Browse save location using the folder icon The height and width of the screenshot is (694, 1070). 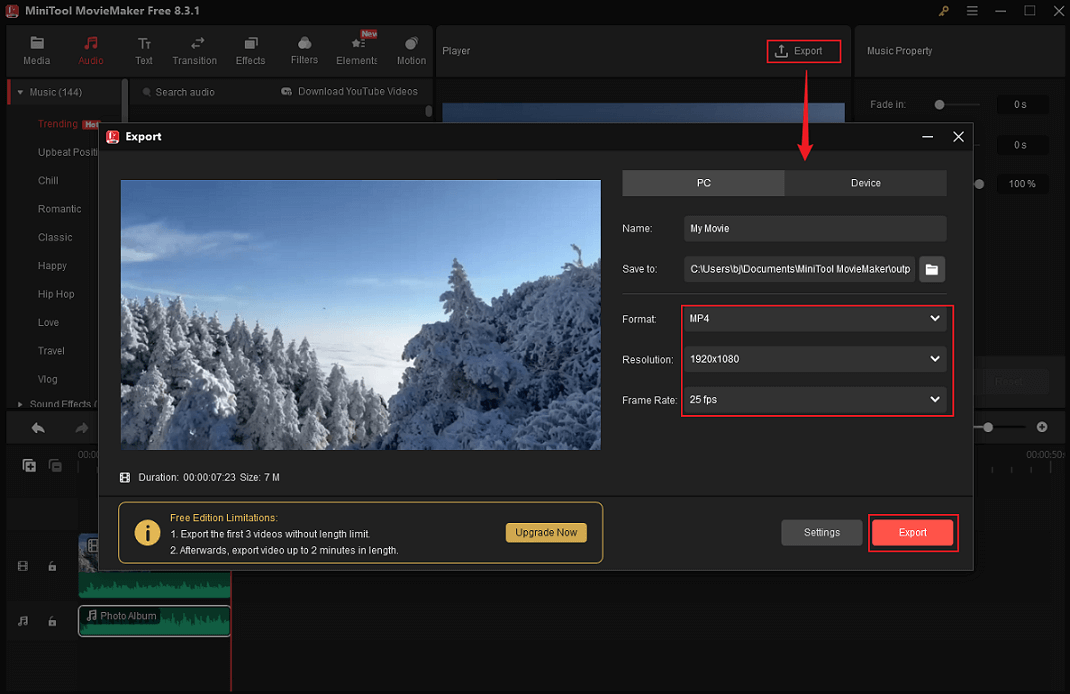(x=932, y=268)
